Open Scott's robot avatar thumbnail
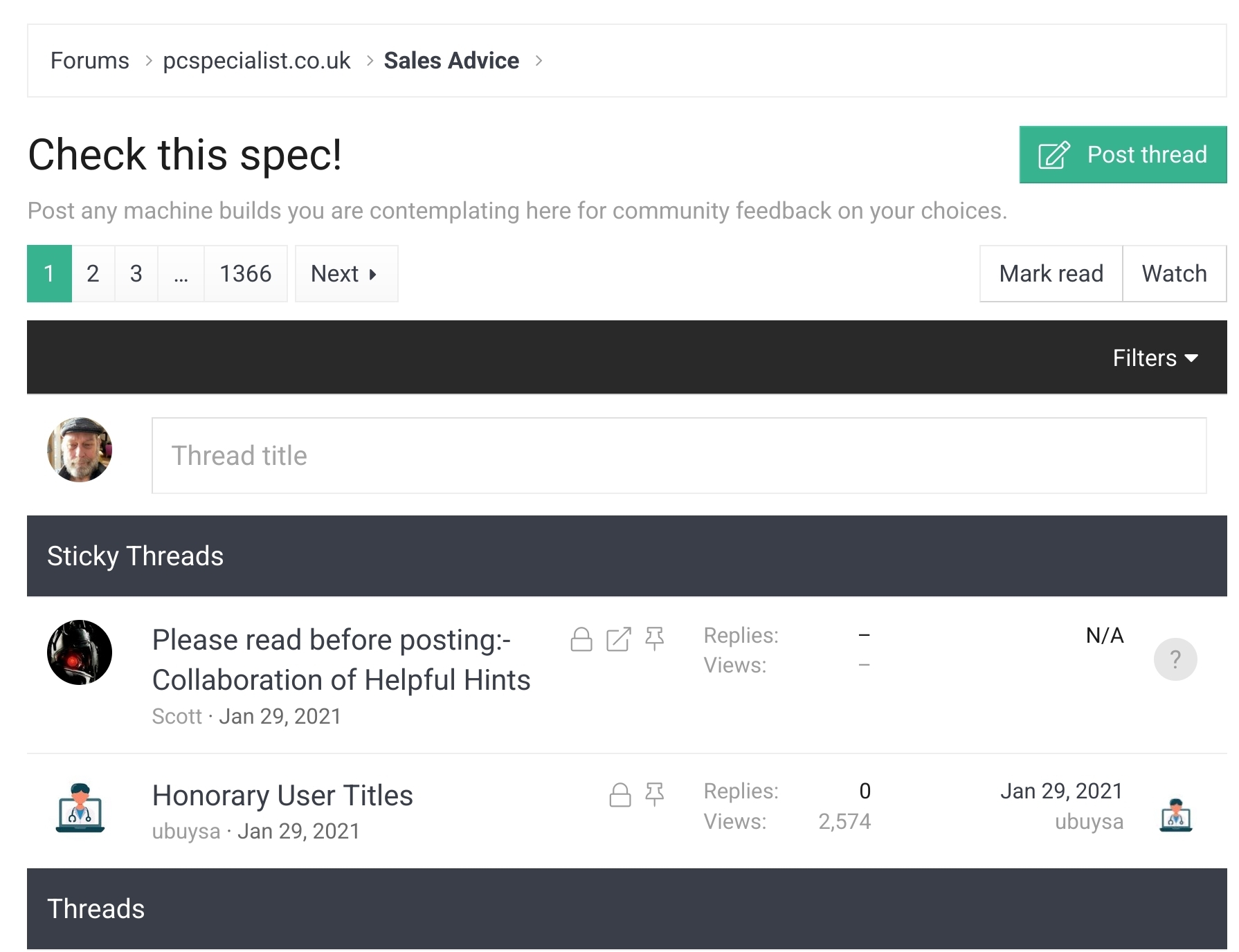1239x952 pixels. tap(80, 652)
